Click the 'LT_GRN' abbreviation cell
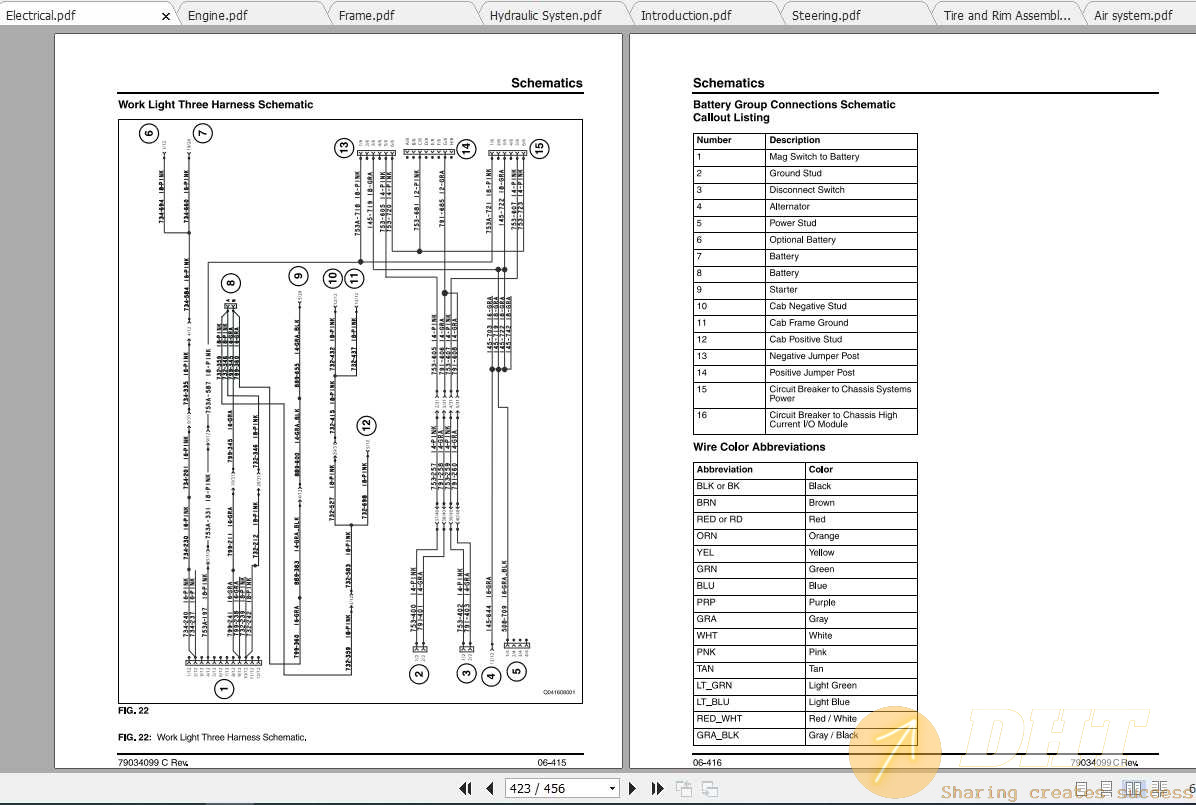Viewport: 1196px width, 805px height. pos(748,686)
